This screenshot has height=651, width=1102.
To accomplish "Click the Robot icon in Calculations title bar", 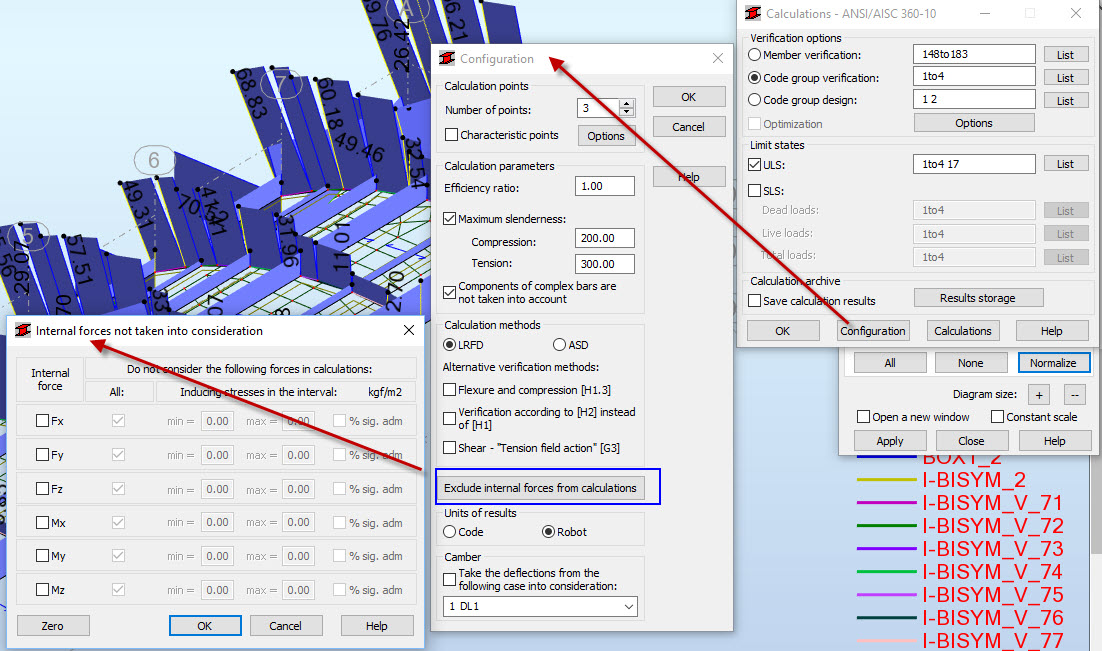I will 753,13.
